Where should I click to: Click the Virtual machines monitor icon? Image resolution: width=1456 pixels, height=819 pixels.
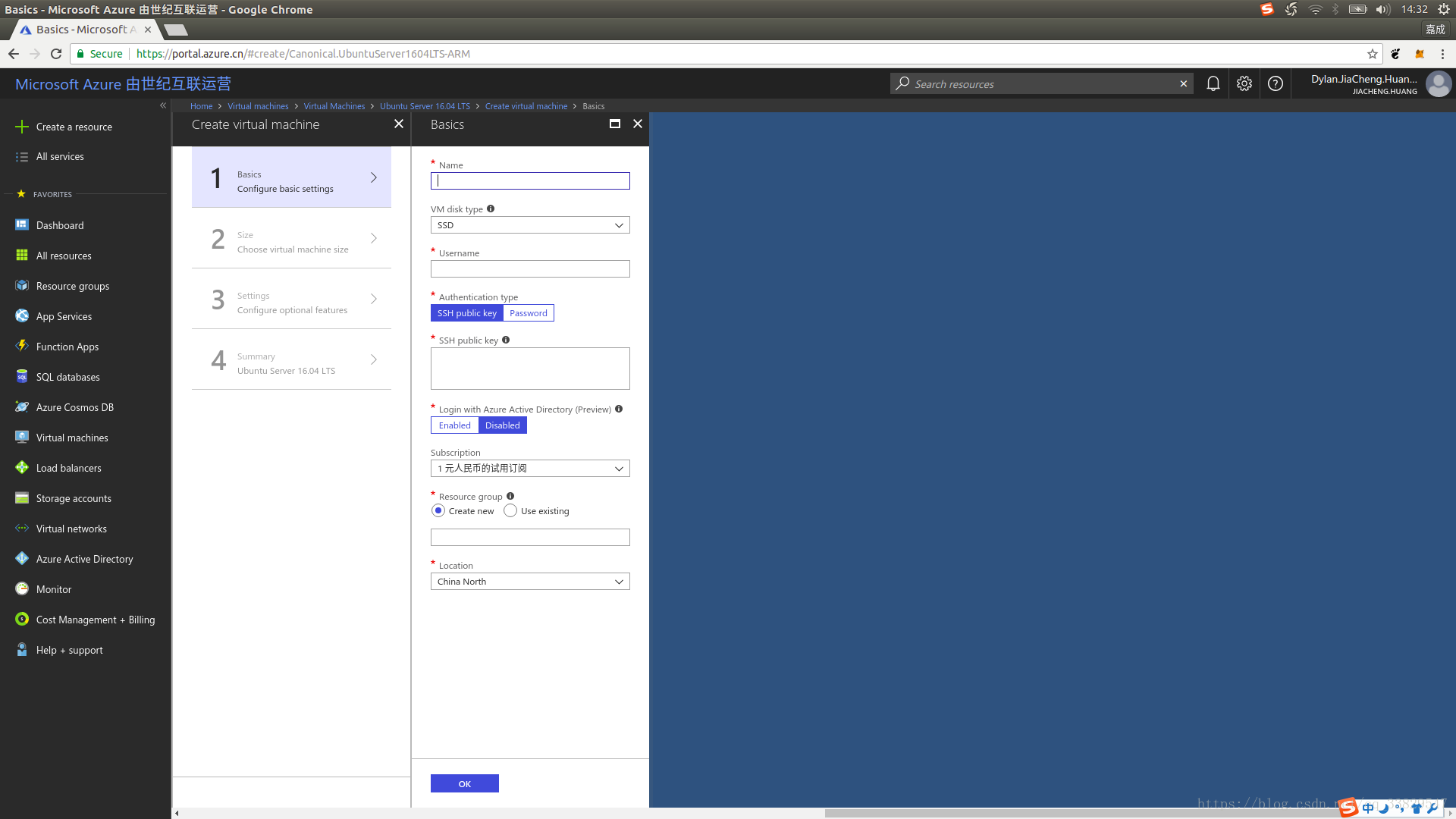[22, 438]
